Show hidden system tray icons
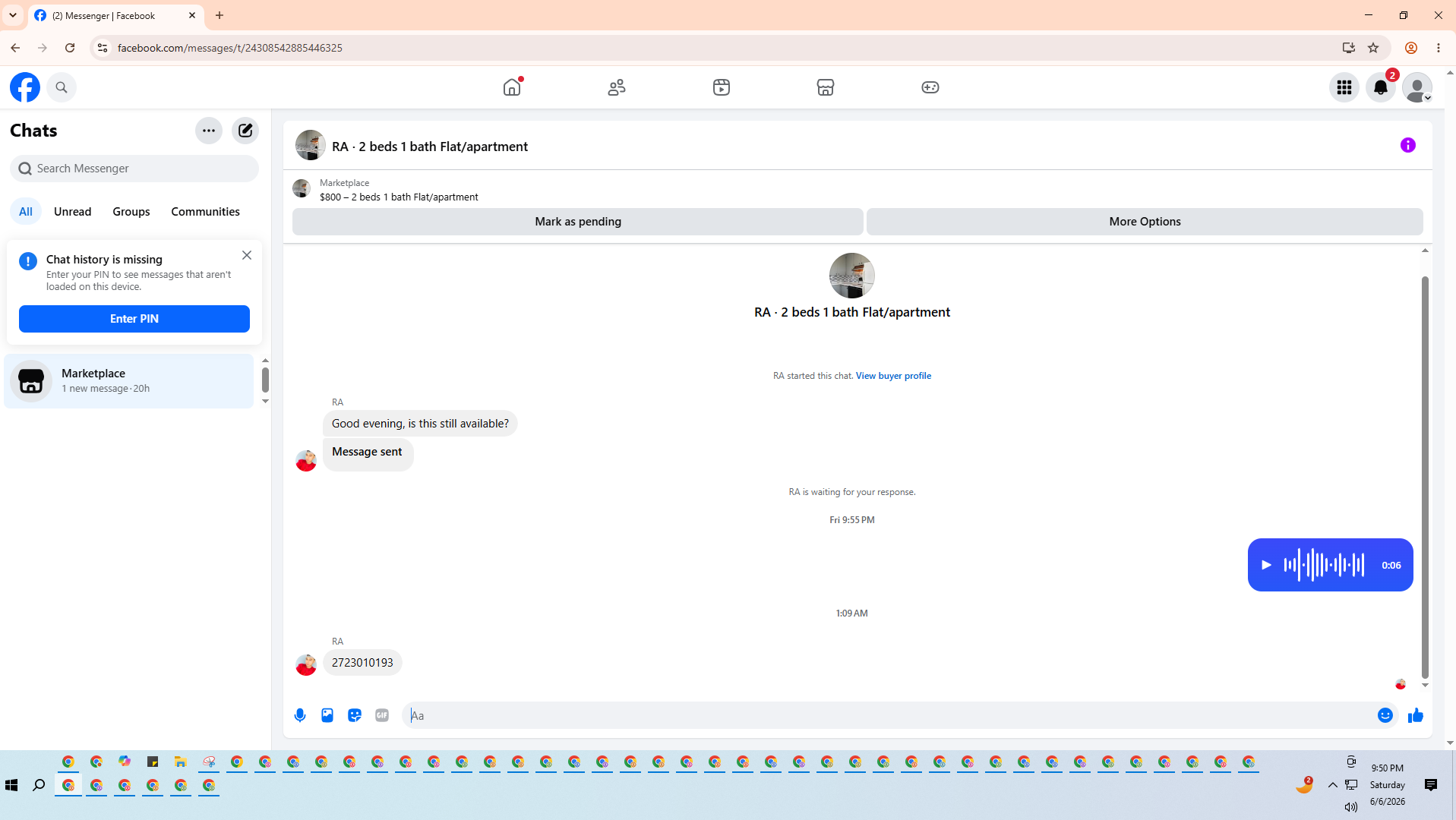Viewport: 1456px width, 820px height. tap(1333, 785)
